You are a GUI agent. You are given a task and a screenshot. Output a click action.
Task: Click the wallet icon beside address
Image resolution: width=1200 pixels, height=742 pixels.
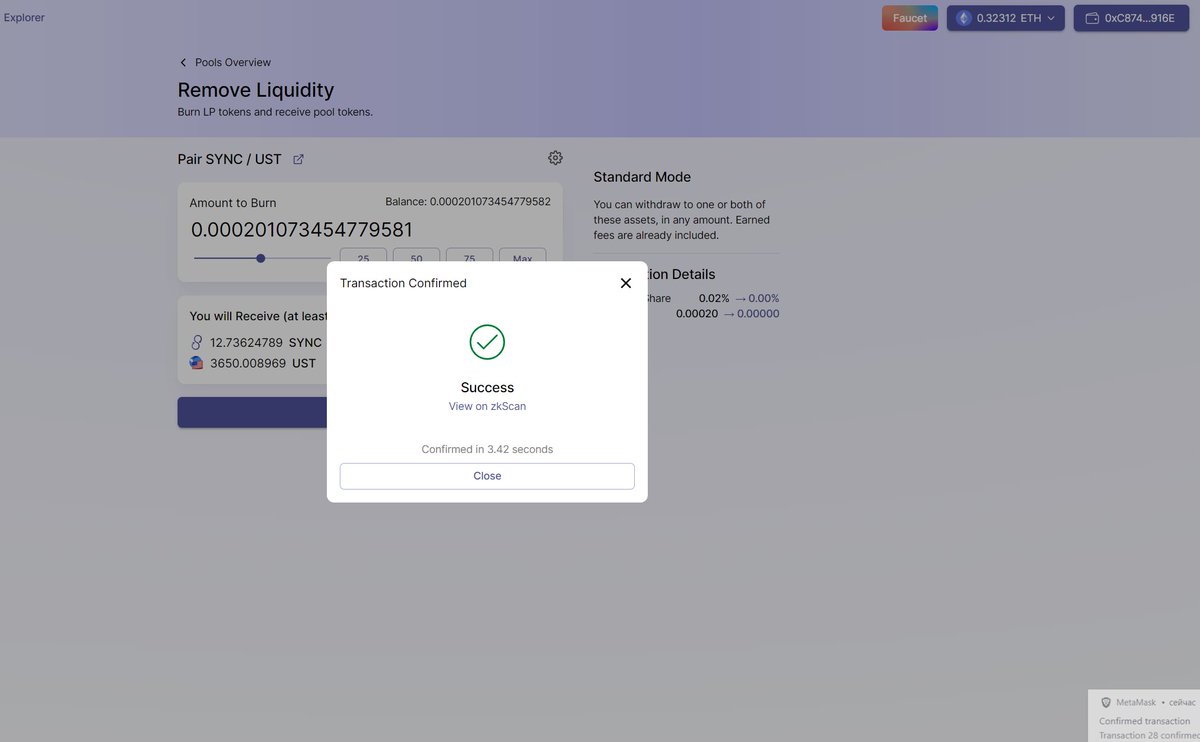point(1092,18)
